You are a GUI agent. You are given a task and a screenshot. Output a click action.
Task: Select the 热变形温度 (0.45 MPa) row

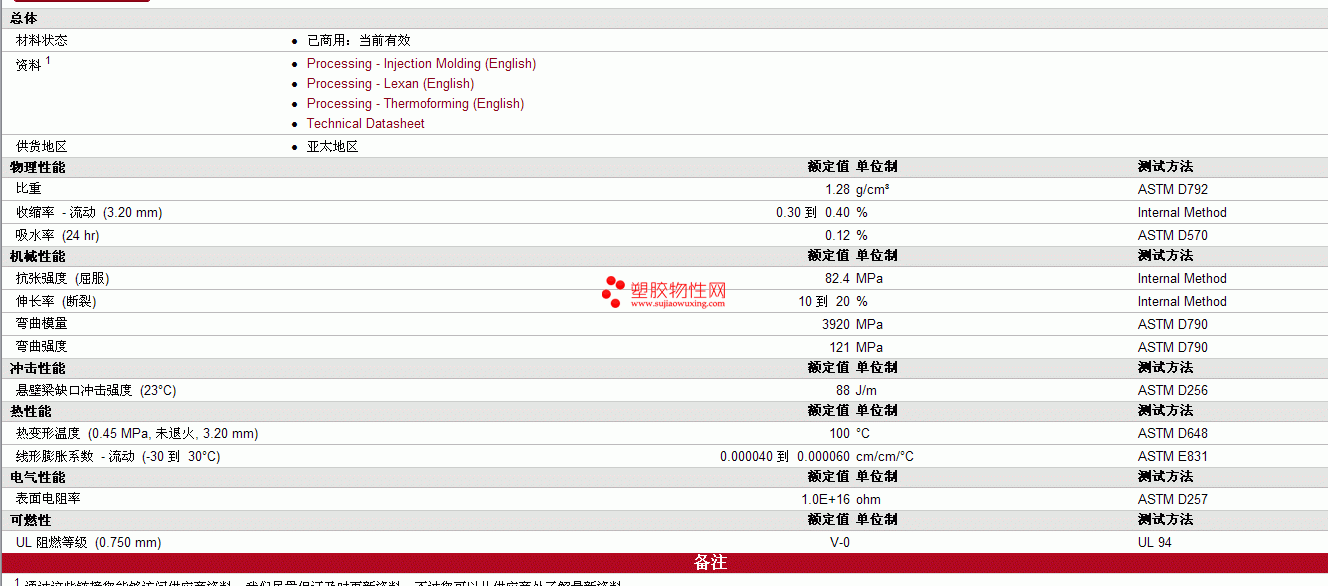(x=664, y=433)
